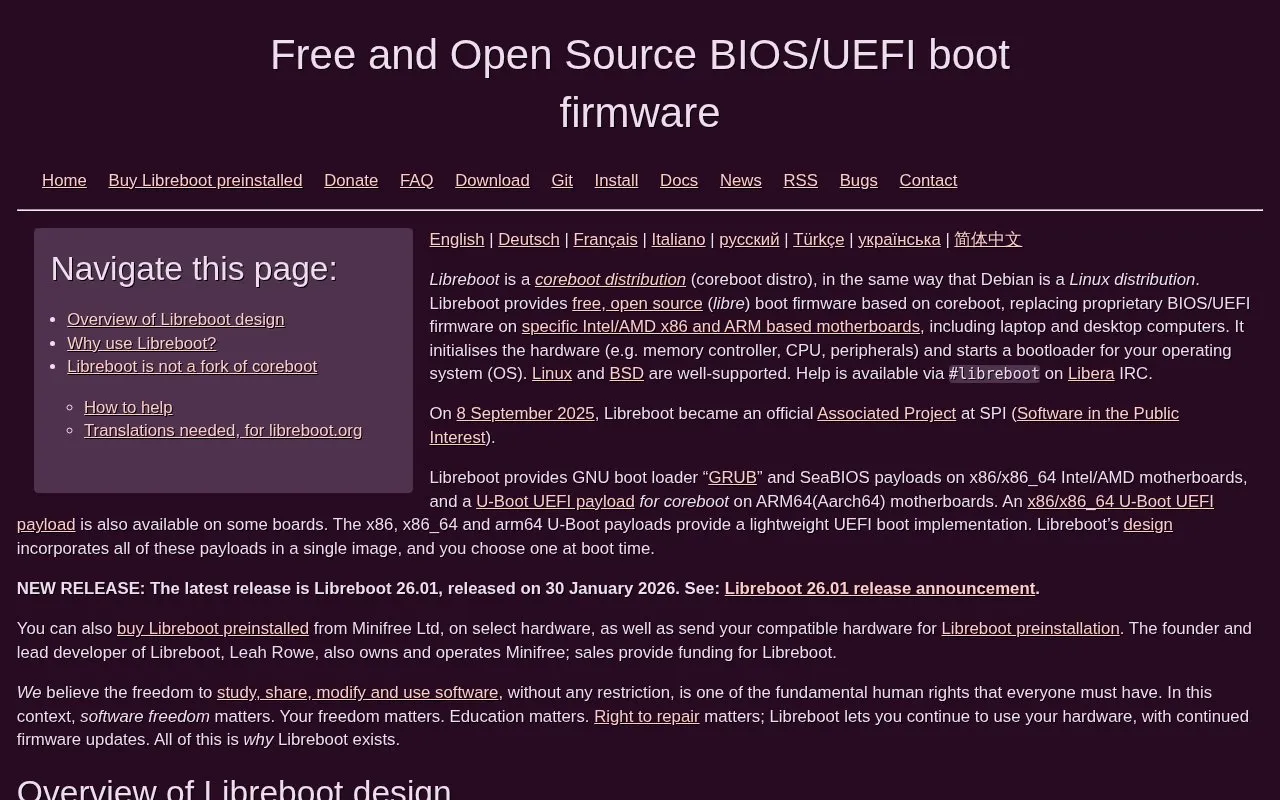Follow the Linux link
Image resolution: width=1280 pixels, height=800 pixels.
pos(552,373)
